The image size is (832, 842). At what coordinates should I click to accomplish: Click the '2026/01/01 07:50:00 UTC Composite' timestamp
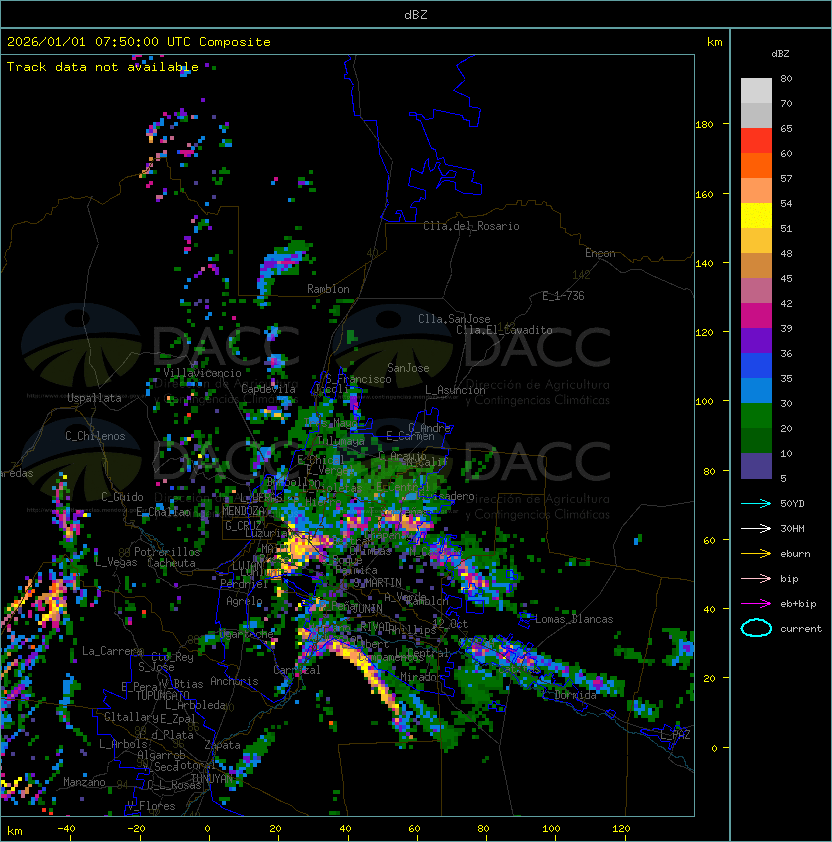139,42
